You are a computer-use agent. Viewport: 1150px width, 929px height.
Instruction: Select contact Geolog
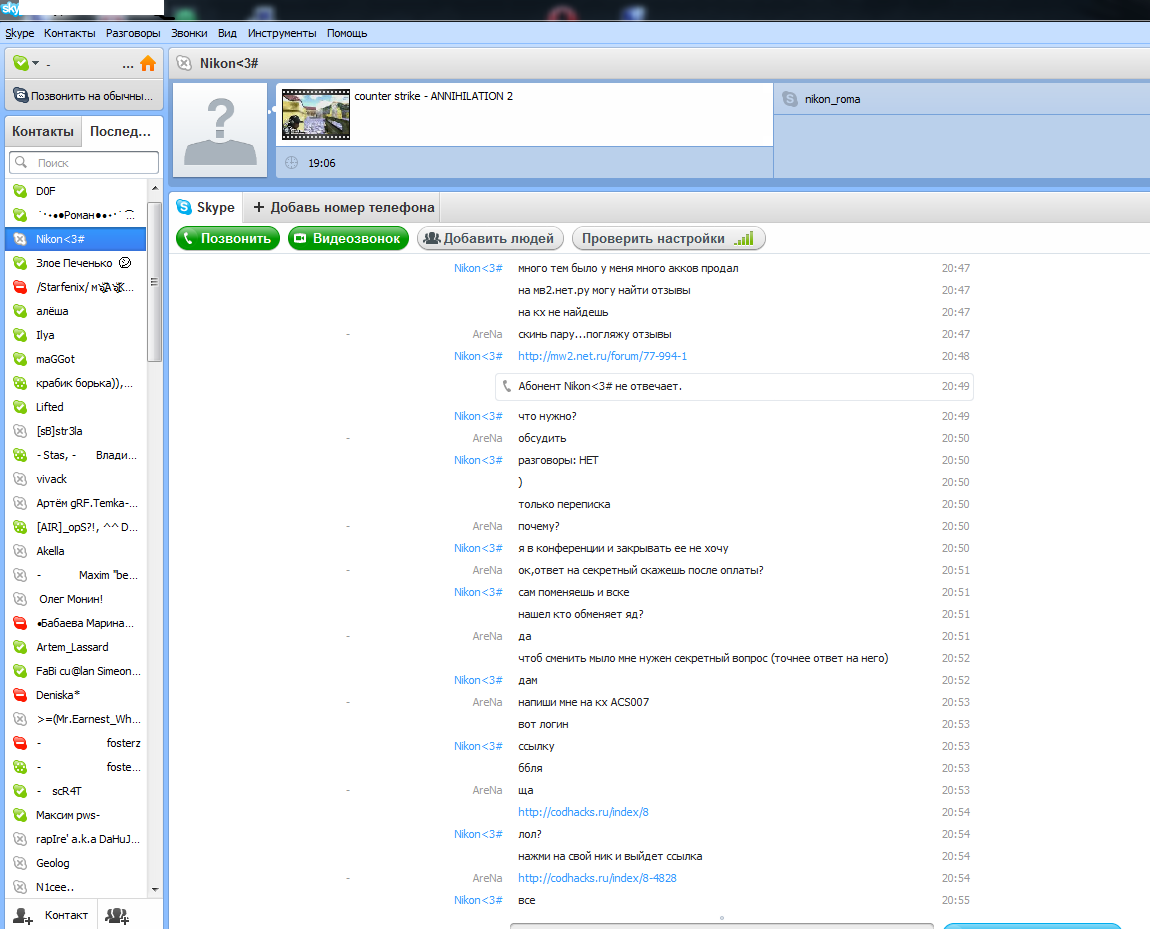[x=76, y=863]
